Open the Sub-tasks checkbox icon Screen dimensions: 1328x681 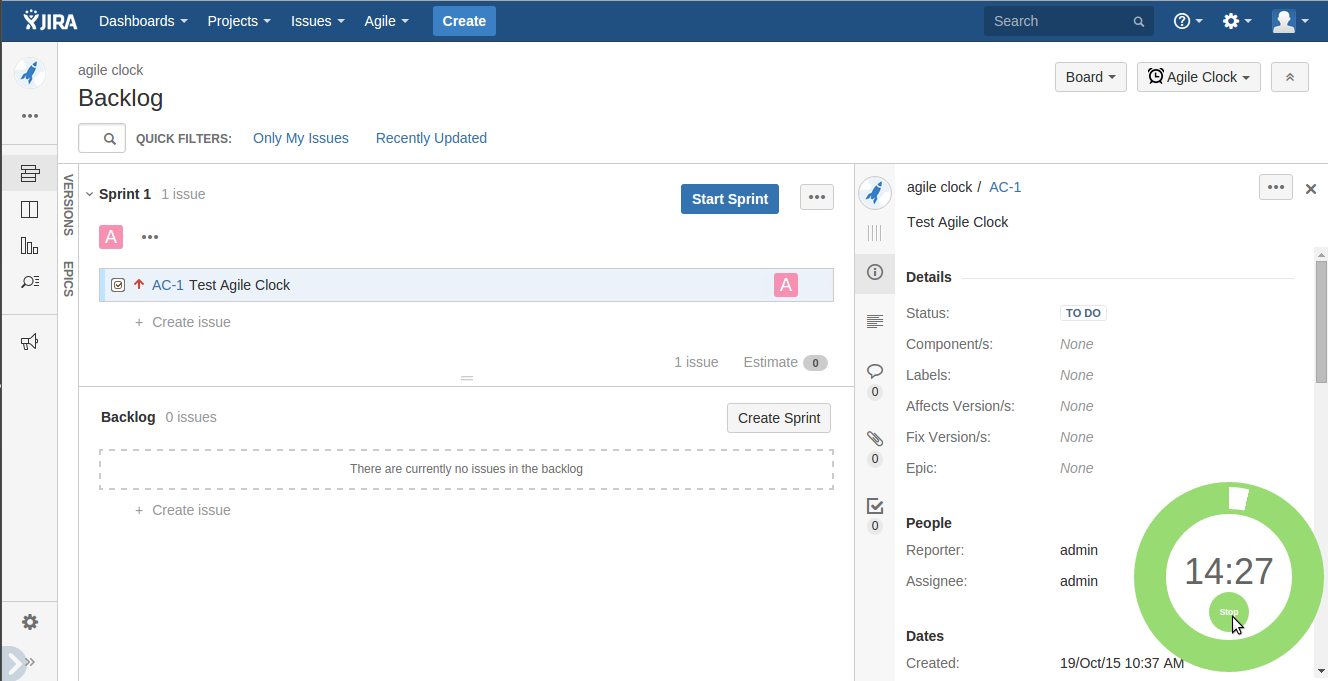point(875,506)
